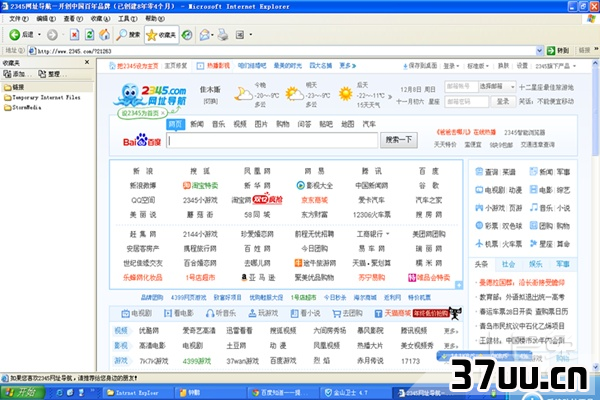Click the 邮箱密码 input field

click(466, 101)
